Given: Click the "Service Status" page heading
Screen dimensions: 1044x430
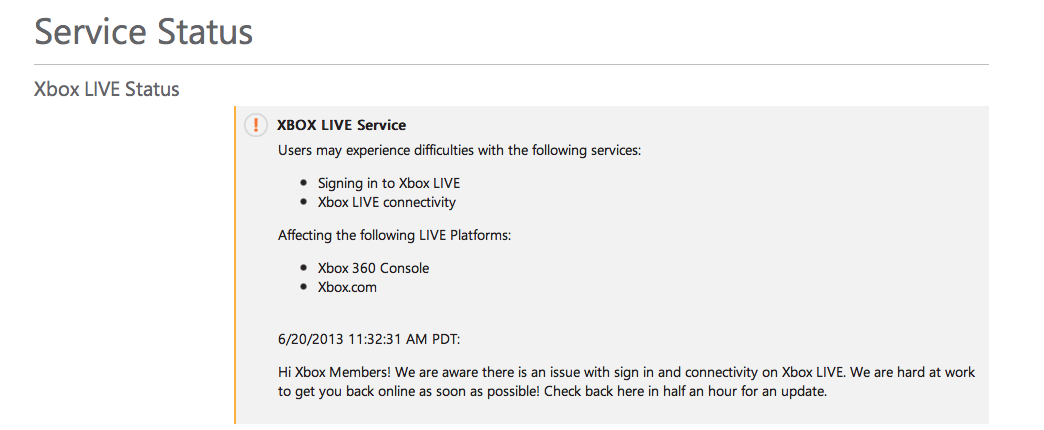Looking at the screenshot, I should click(143, 31).
